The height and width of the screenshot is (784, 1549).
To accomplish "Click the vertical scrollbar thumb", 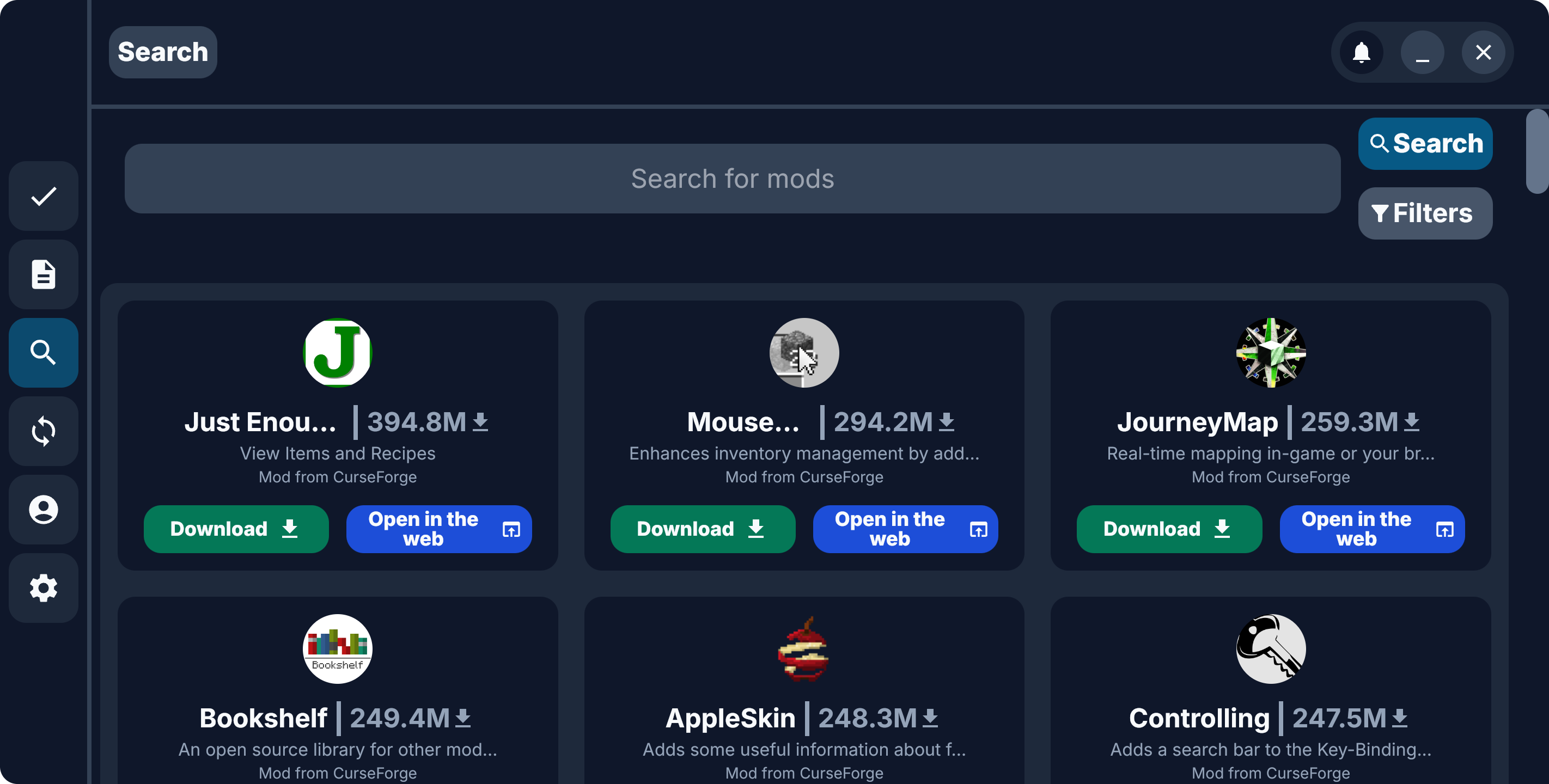I will [1538, 152].
